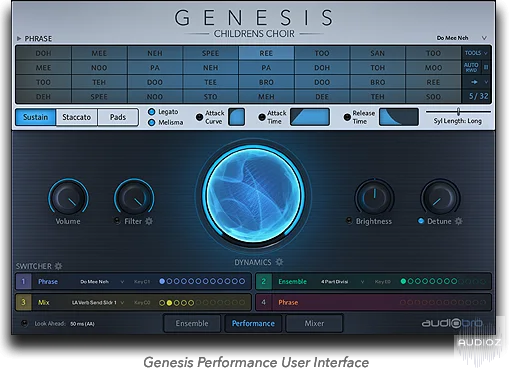This screenshot has height=377, width=512.
Task: Select the DEH syllable cell
Action: [43, 97]
